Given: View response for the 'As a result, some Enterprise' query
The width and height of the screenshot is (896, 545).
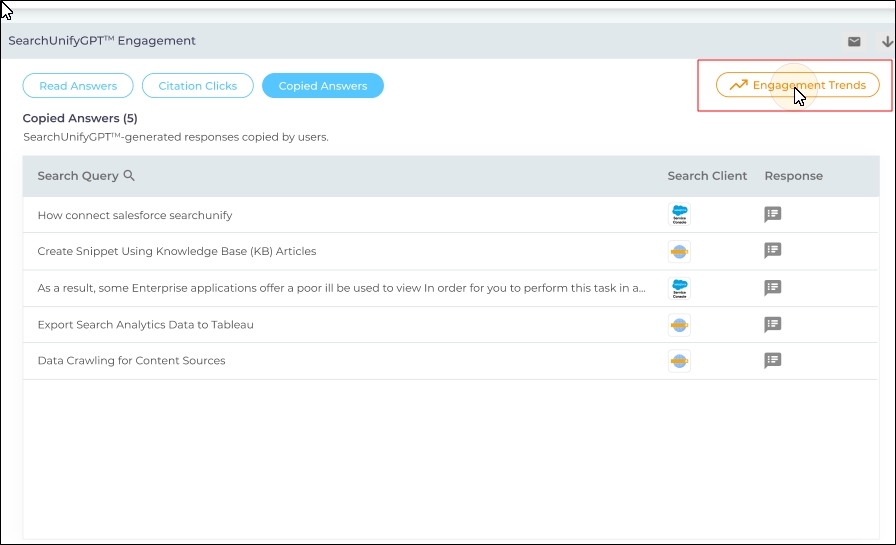Looking at the screenshot, I should pos(772,288).
